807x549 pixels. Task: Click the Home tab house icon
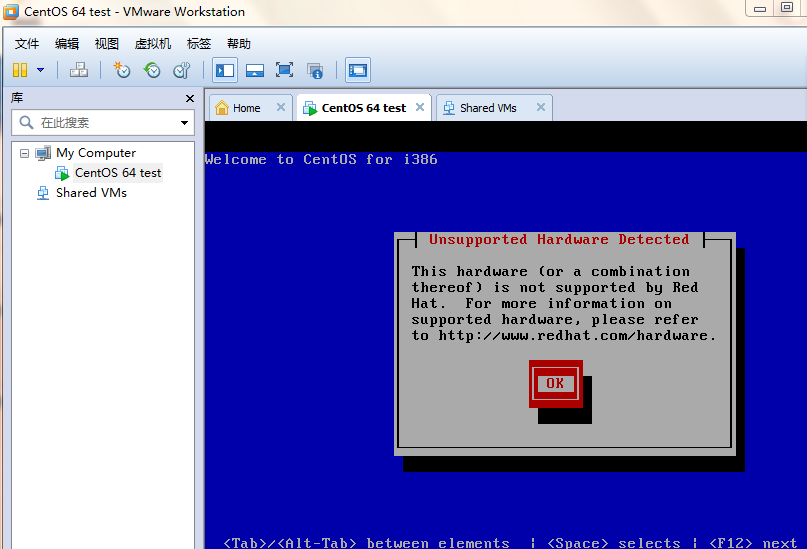pyautogui.click(x=222, y=108)
